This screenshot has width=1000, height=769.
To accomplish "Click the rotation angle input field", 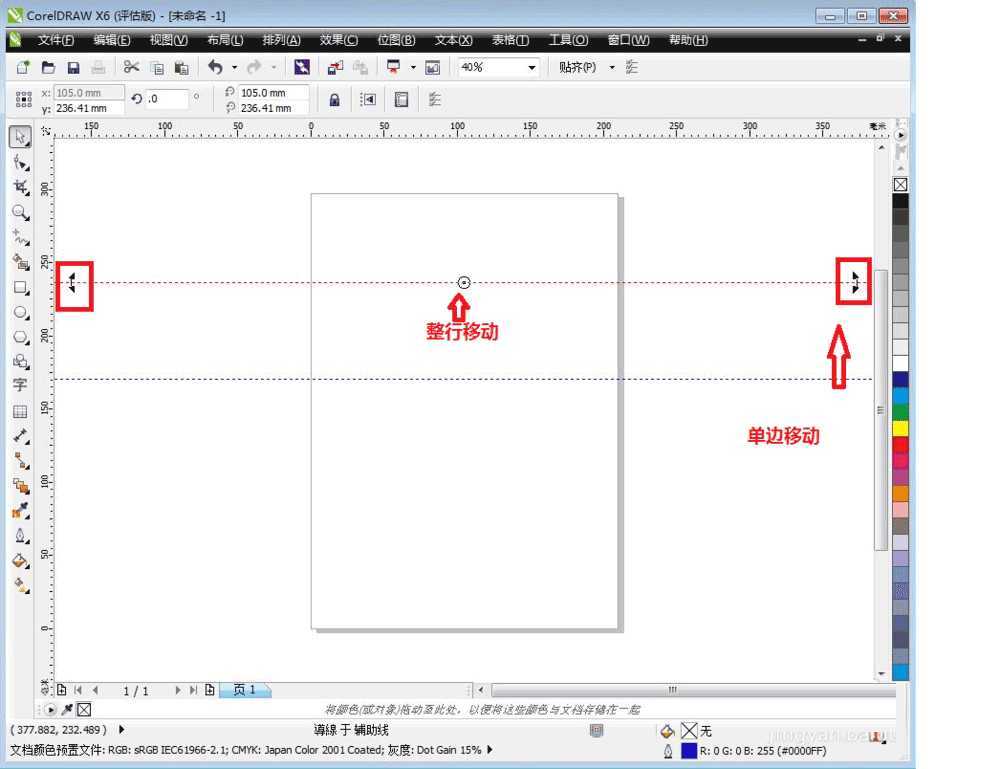I will click(x=167, y=98).
